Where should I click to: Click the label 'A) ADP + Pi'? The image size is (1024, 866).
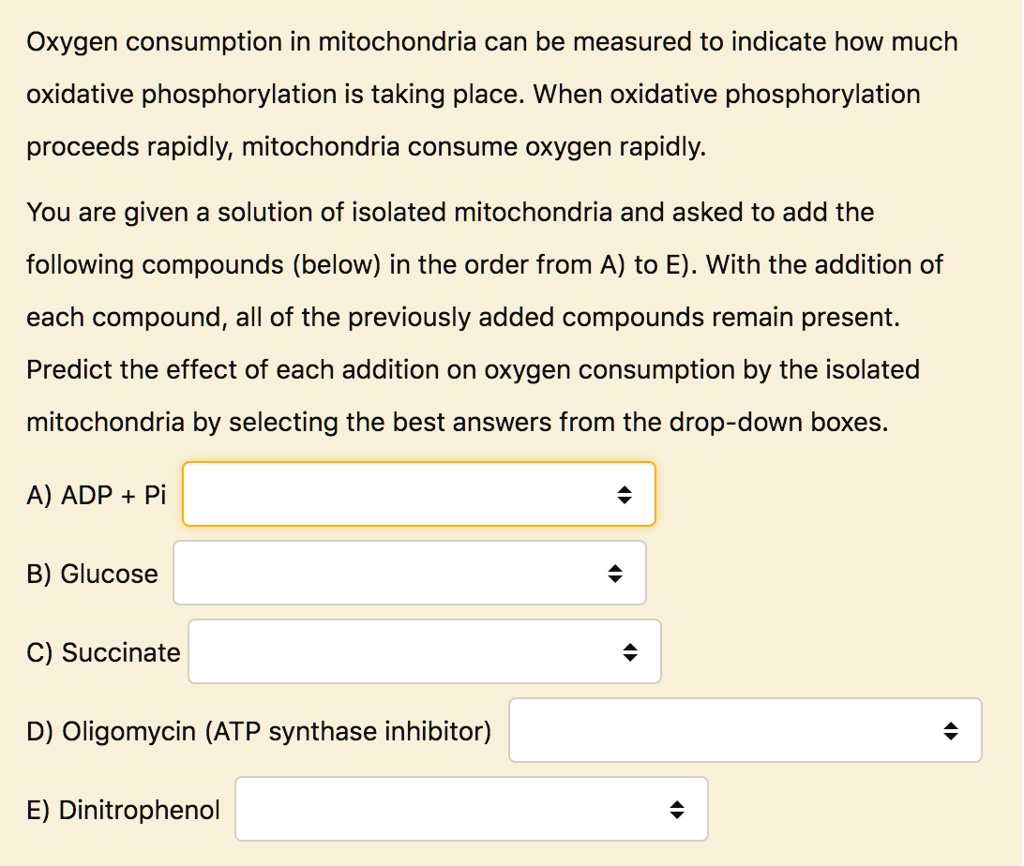tap(98, 494)
